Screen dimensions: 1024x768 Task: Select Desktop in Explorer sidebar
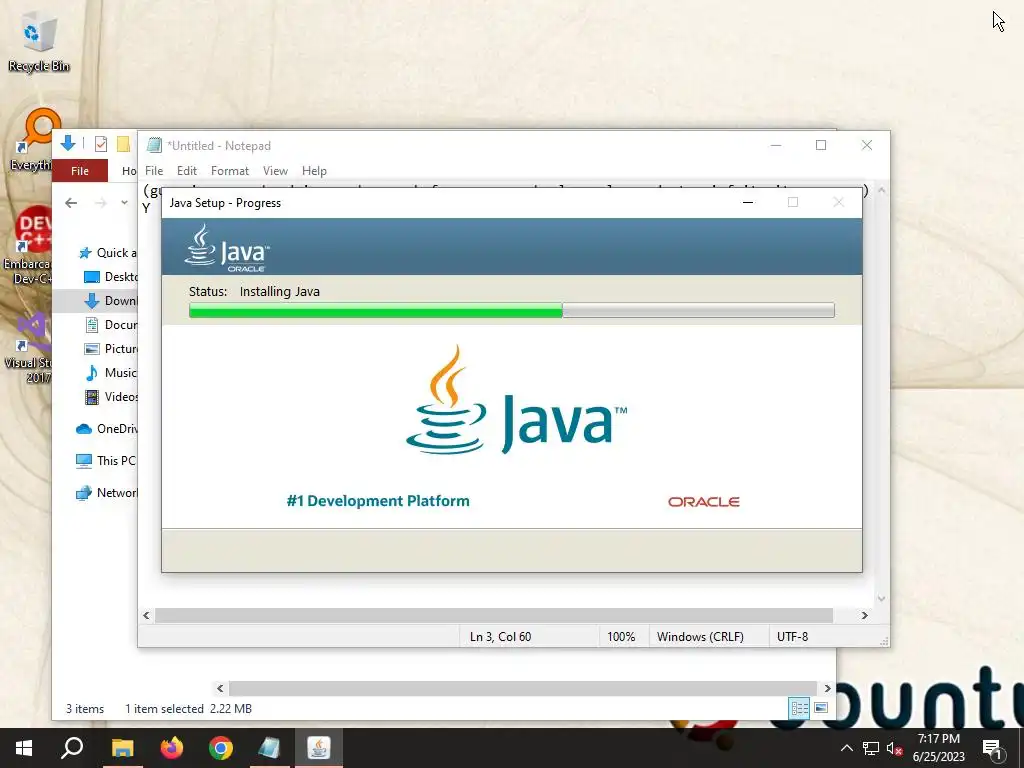(110, 277)
